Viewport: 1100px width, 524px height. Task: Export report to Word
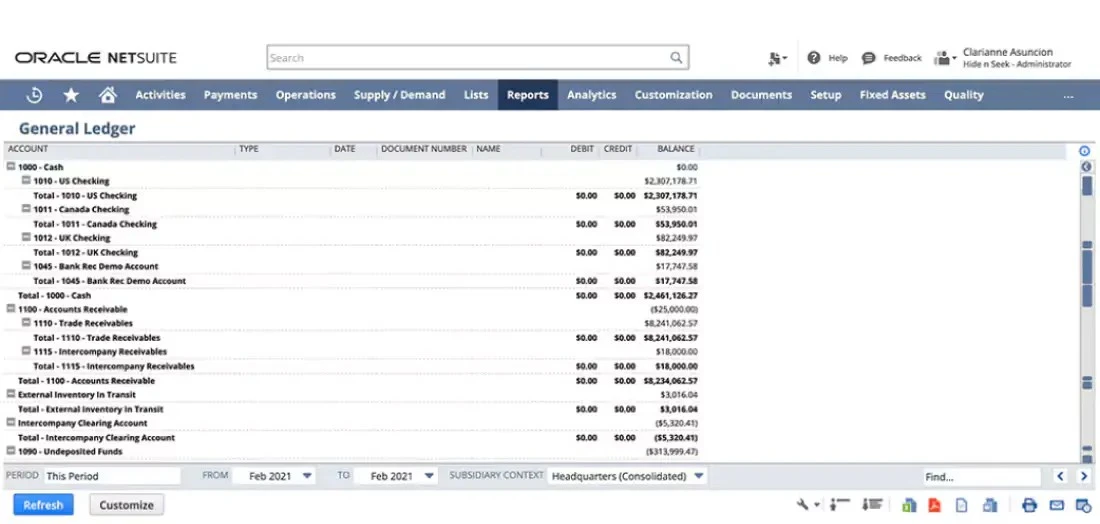coord(990,504)
